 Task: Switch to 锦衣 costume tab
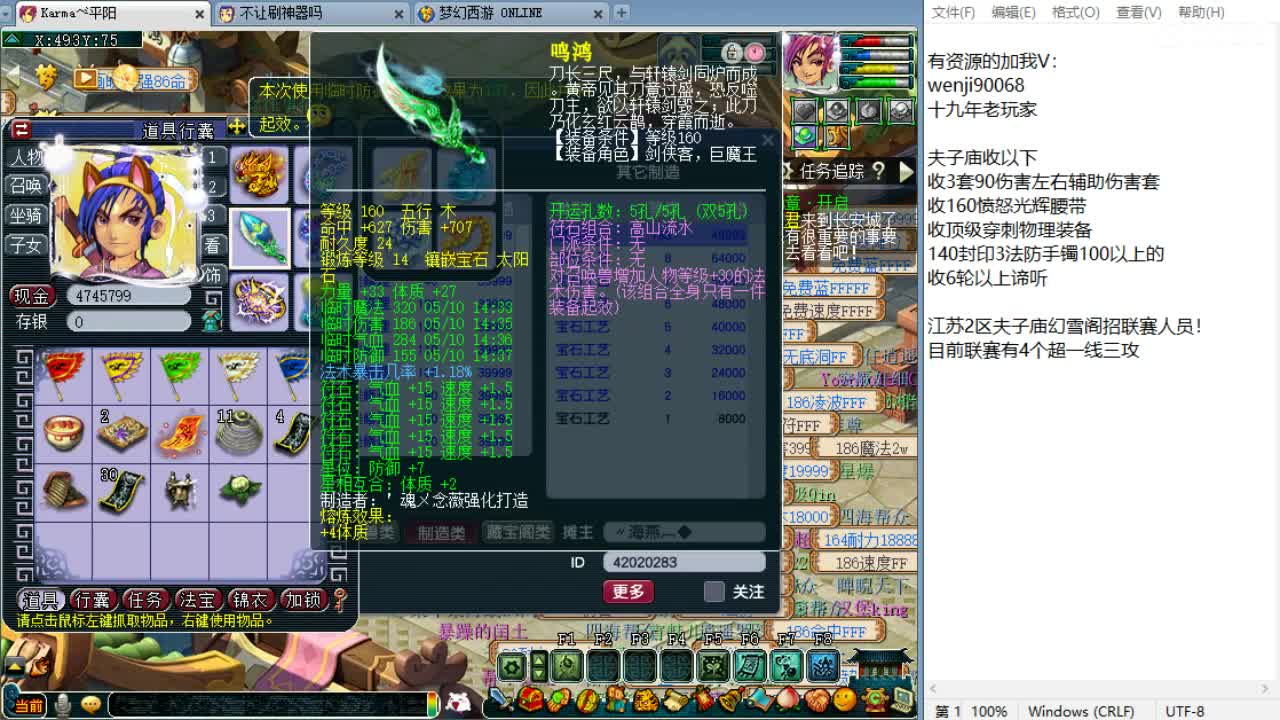pos(249,600)
